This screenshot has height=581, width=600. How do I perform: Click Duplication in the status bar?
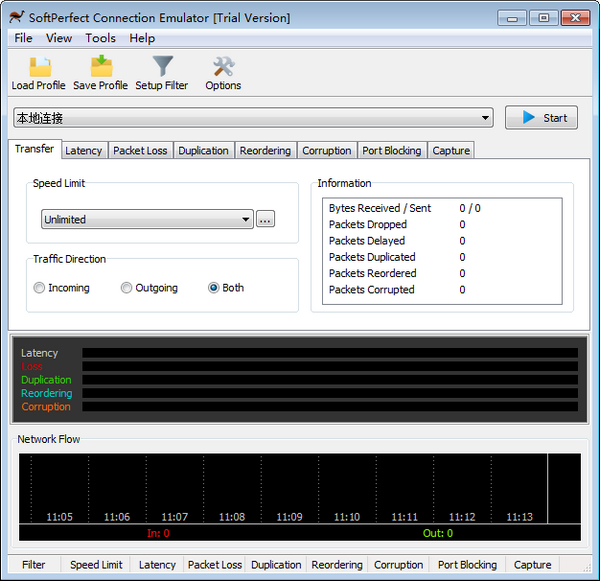point(276,565)
